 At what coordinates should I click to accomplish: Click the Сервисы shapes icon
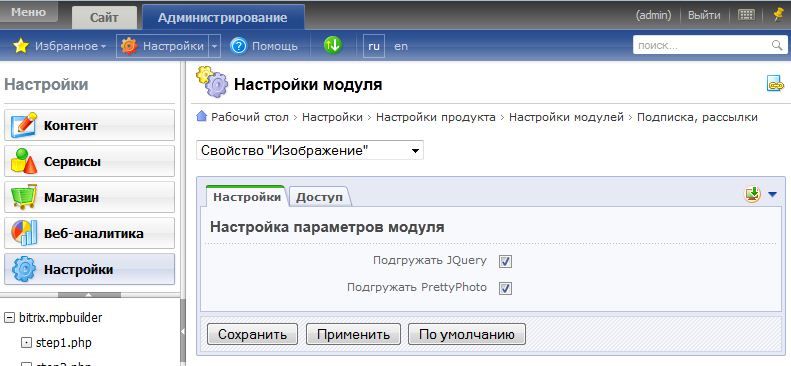point(24,161)
